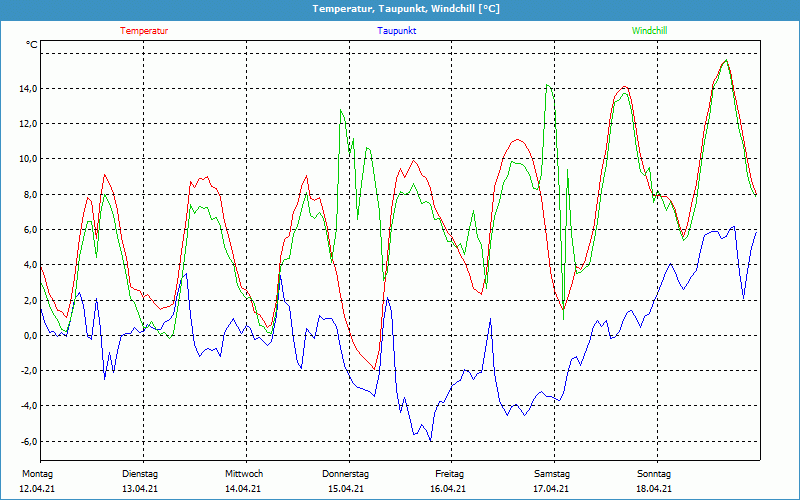Click the 12,0 y-axis value
Viewport: 800px width, 500px height.
(x=27, y=124)
